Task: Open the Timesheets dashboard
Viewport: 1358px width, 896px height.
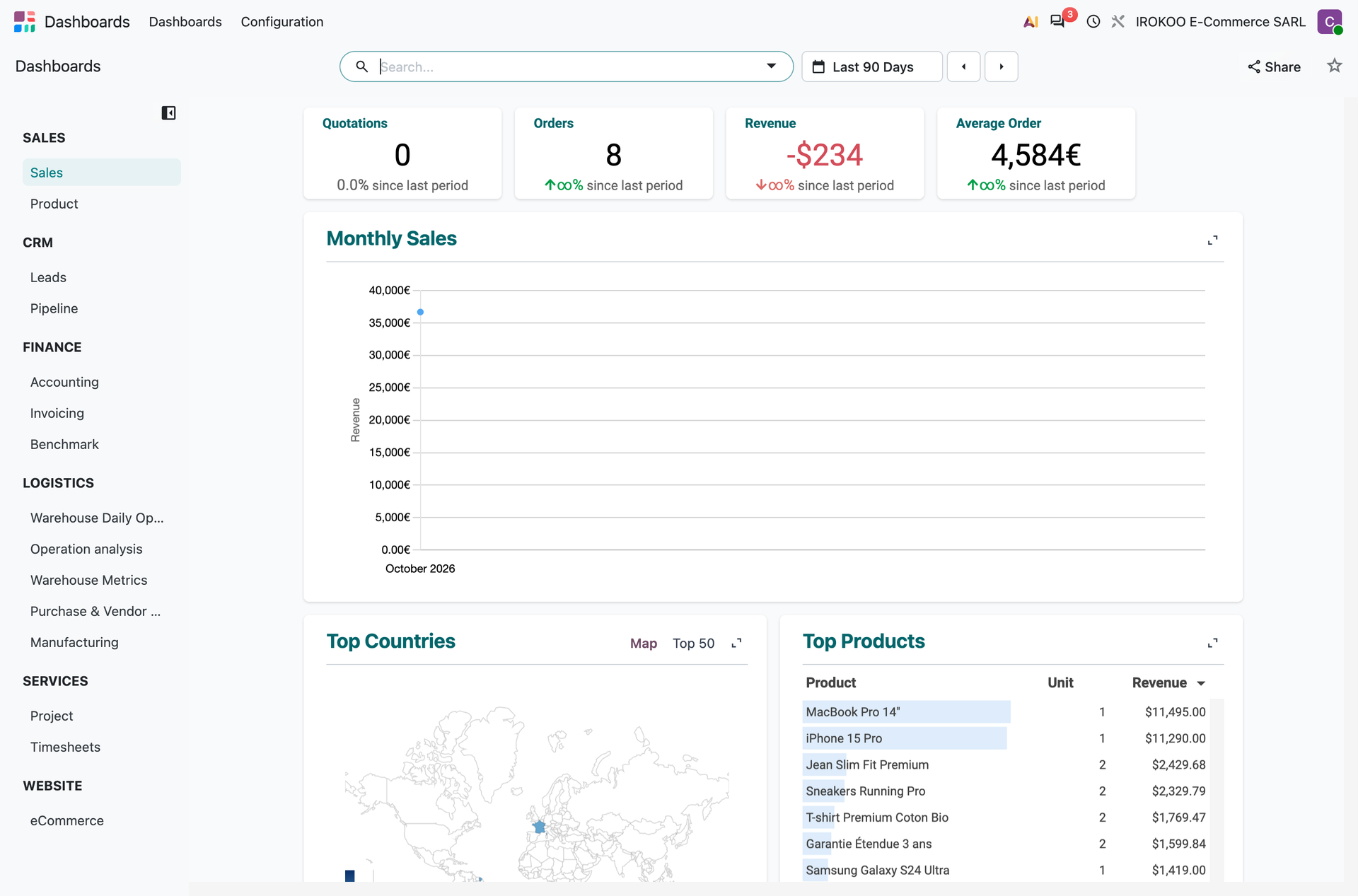Action: [x=102, y=747]
